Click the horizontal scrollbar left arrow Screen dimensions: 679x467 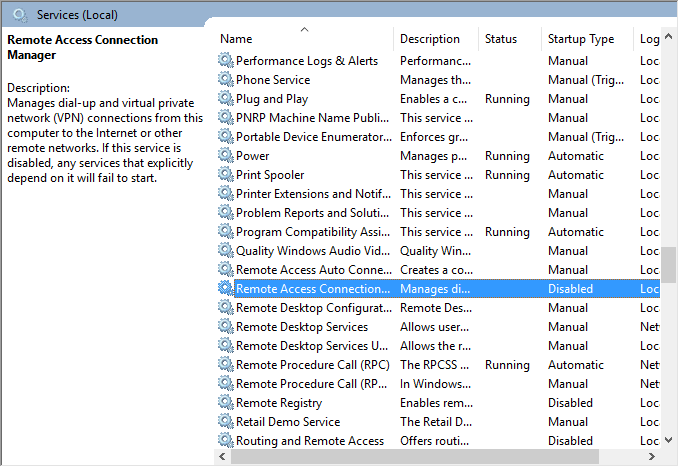222,456
